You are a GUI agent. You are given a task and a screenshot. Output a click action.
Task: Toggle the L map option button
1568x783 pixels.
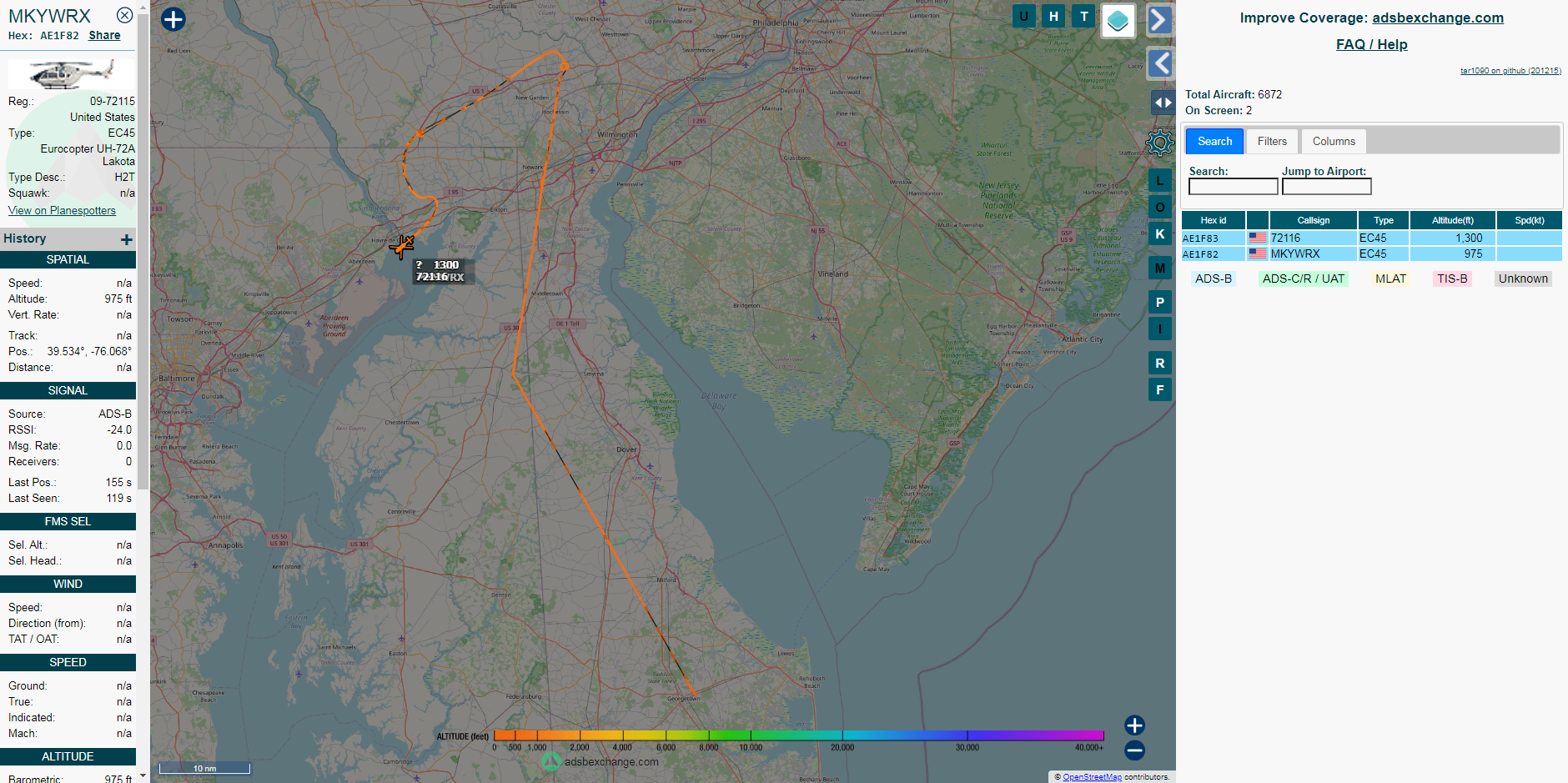pos(1159,180)
